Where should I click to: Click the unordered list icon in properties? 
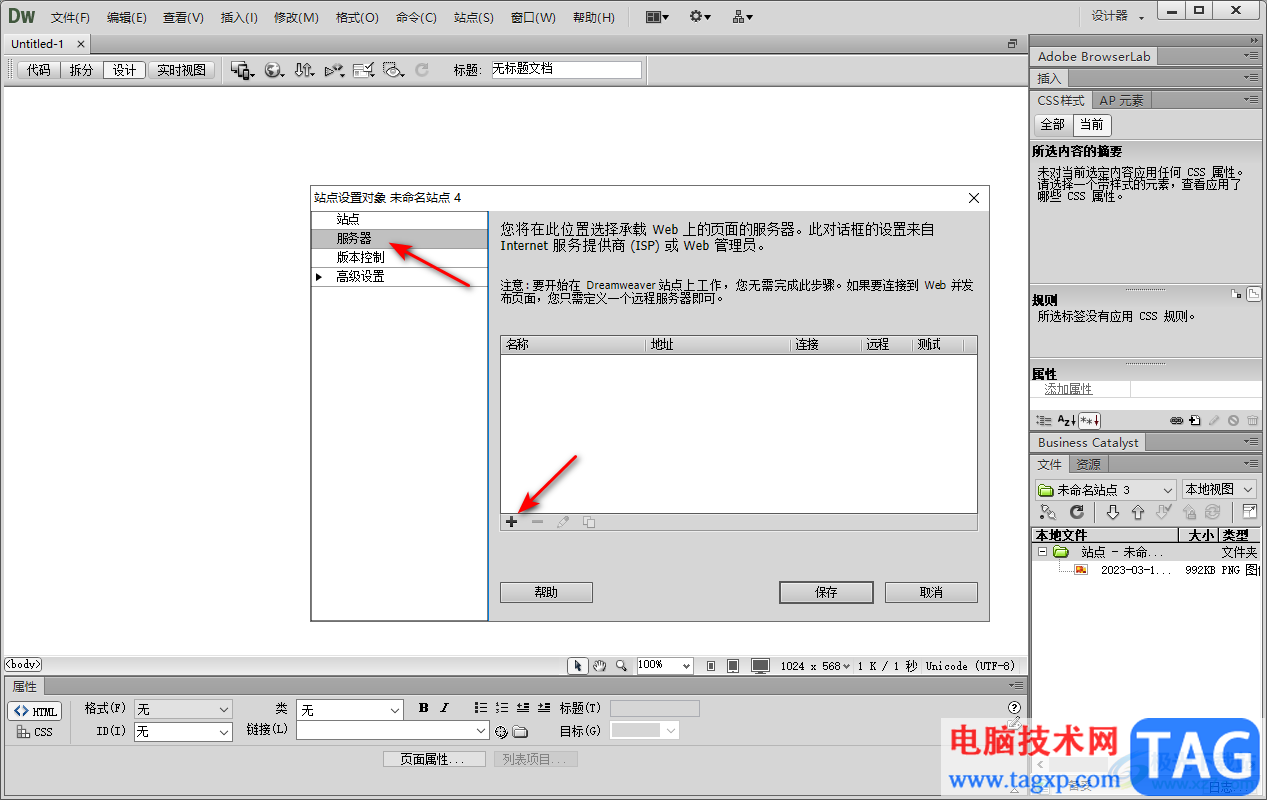click(481, 708)
